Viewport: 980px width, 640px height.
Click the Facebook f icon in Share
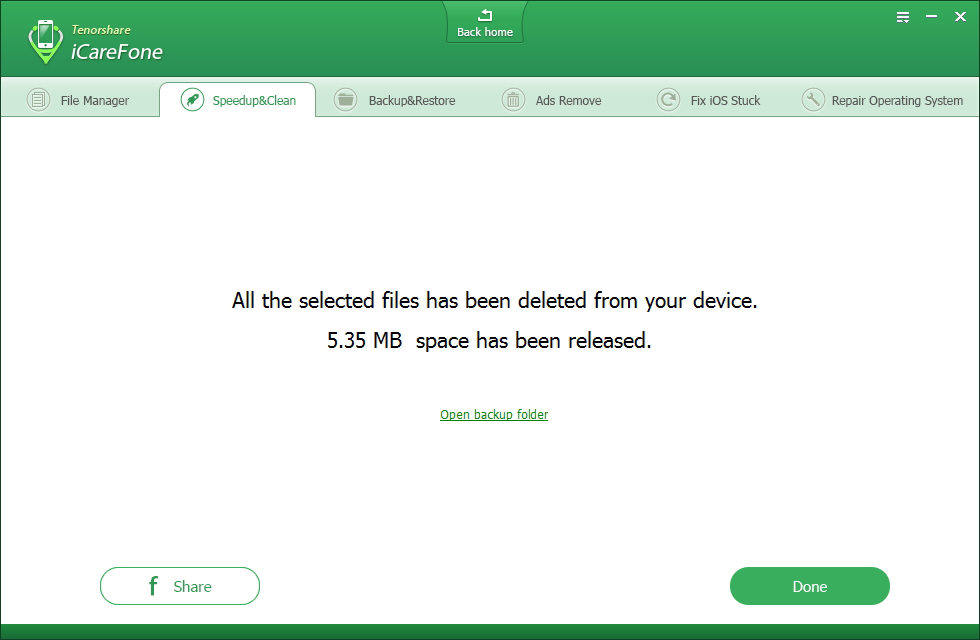point(153,586)
